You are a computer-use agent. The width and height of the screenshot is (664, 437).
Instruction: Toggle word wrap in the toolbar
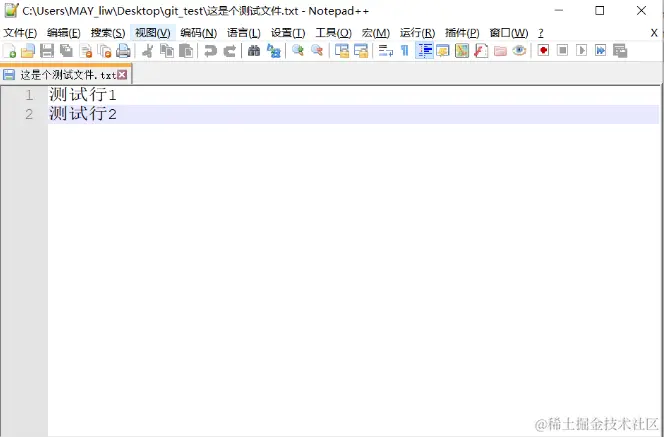click(385, 51)
